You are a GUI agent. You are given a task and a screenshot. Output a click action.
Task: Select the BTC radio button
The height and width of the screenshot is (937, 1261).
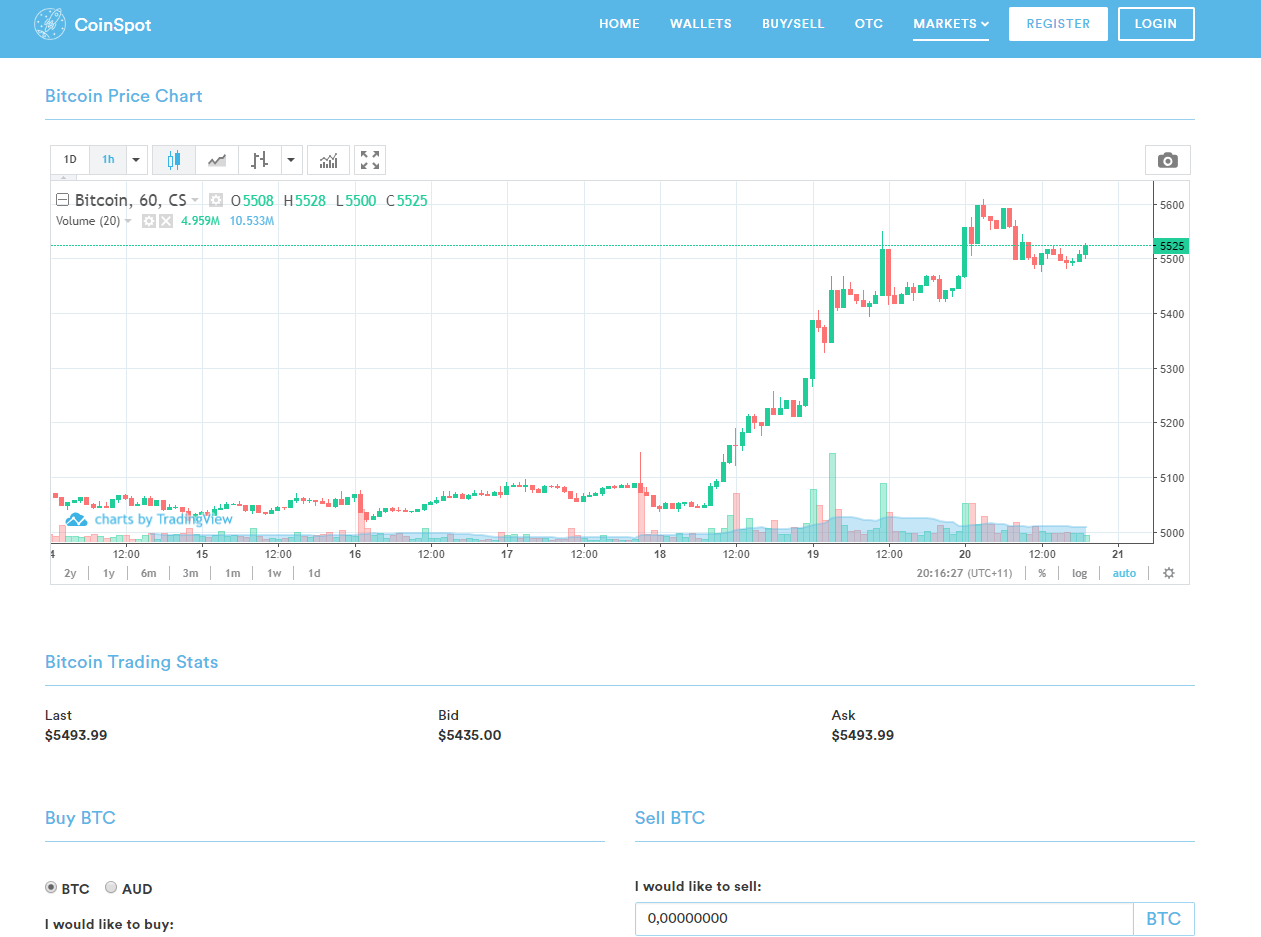tap(51, 887)
